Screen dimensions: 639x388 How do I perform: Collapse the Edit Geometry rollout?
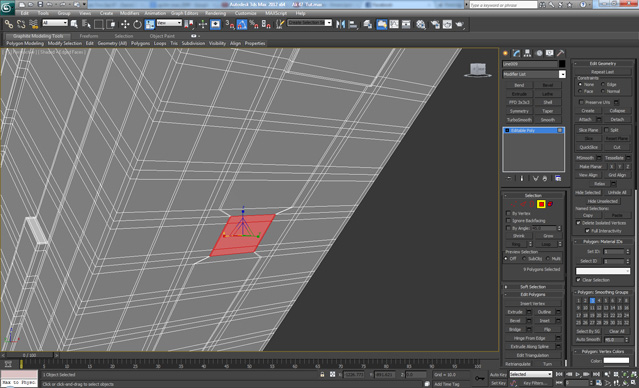pos(603,64)
